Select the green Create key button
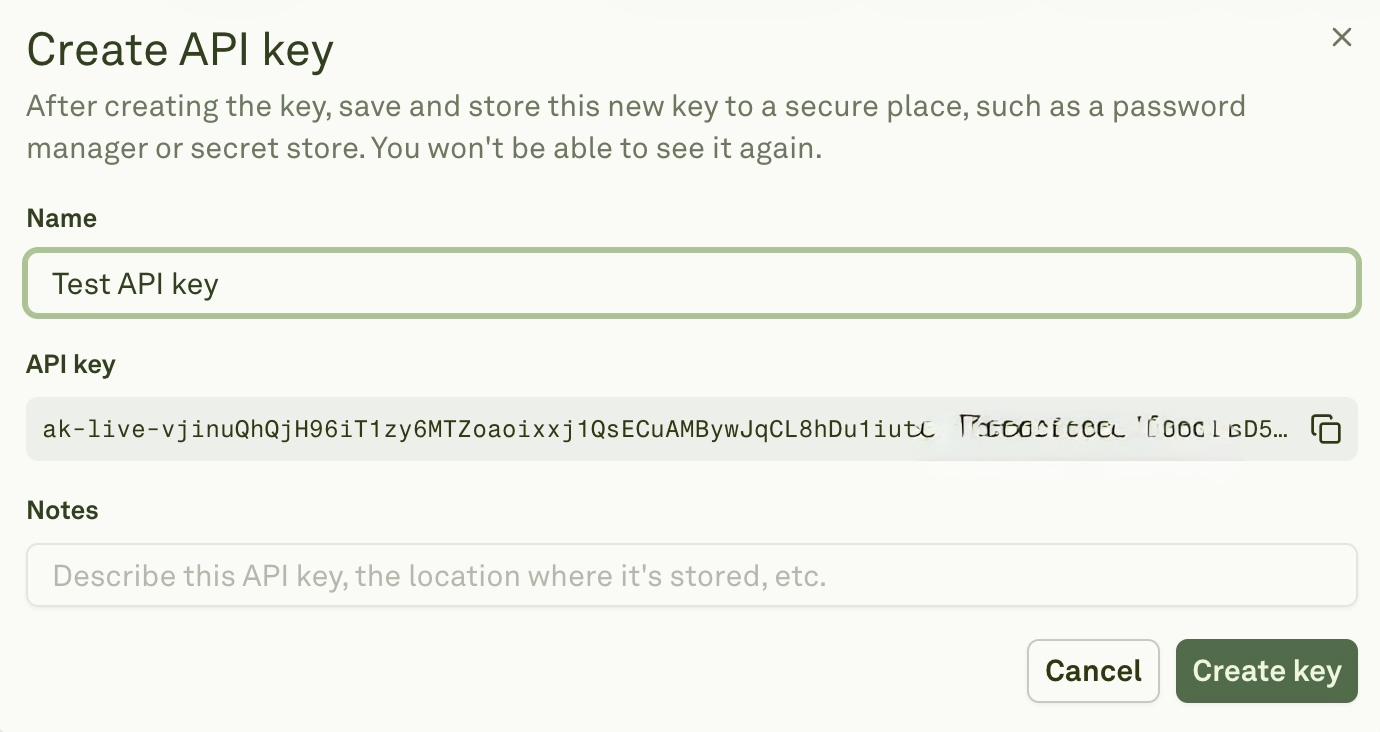1380x732 pixels. pos(1266,671)
